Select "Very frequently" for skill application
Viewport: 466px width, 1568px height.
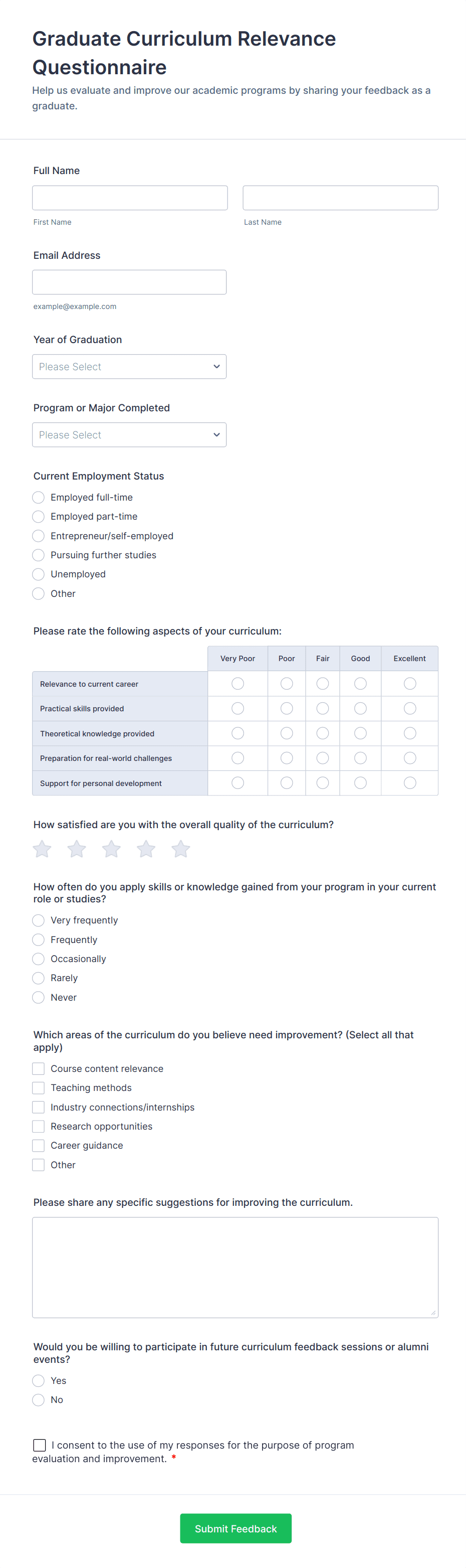click(x=38, y=920)
